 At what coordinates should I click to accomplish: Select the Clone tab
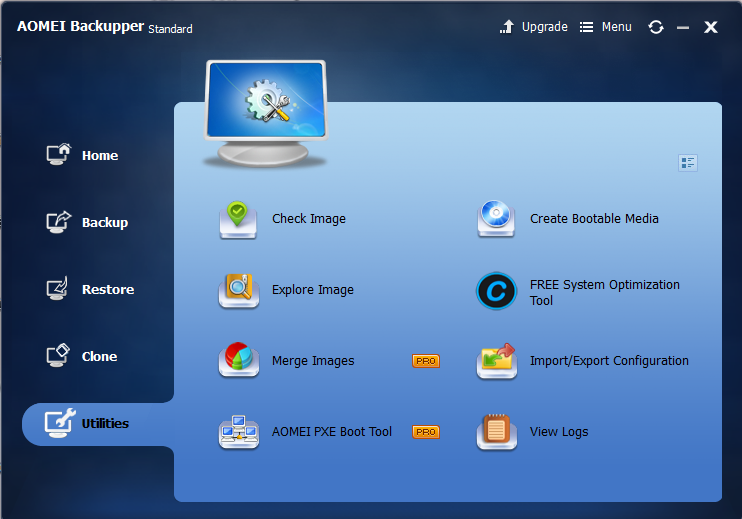(99, 356)
